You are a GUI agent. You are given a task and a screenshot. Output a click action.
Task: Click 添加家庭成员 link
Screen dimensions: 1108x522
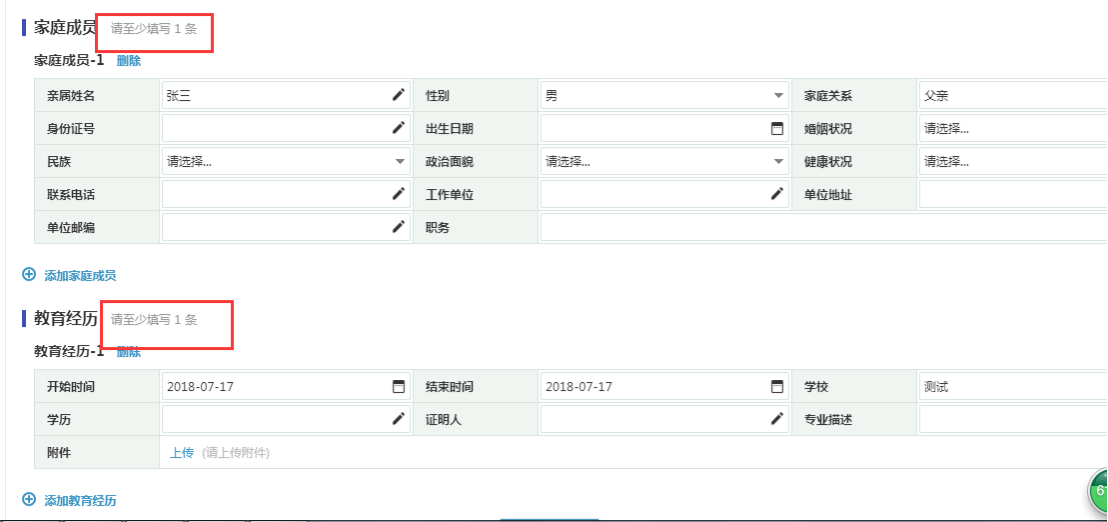pos(80,275)
